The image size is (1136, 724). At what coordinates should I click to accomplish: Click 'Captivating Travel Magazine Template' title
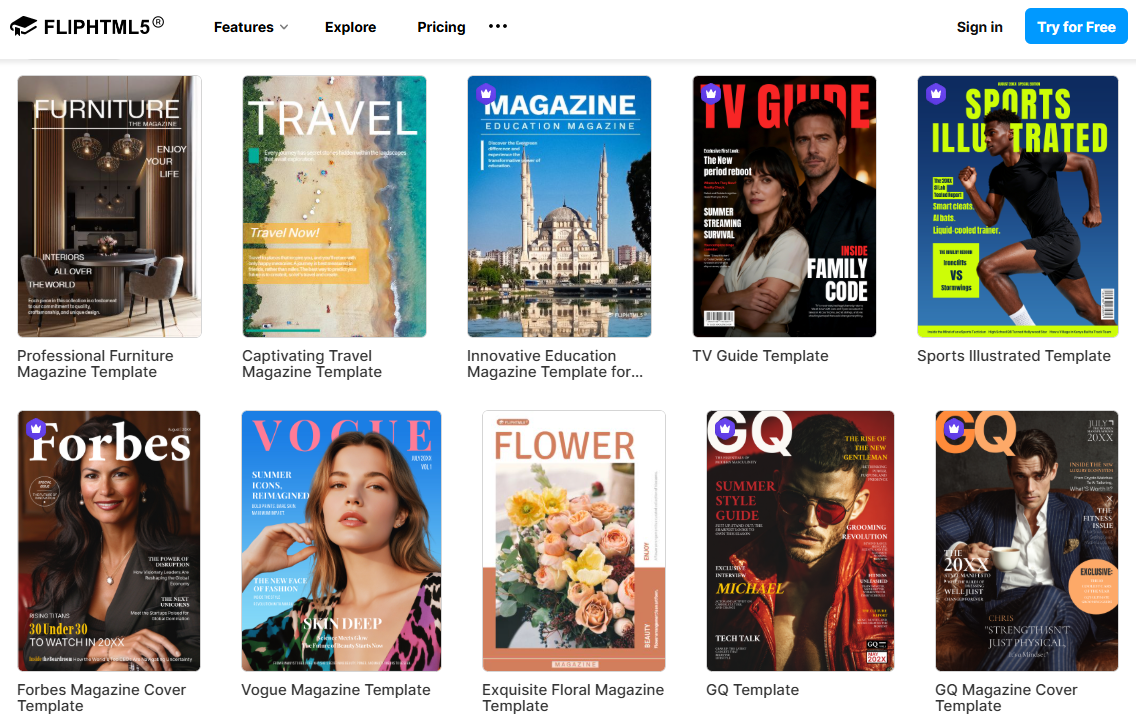[312, 364]
